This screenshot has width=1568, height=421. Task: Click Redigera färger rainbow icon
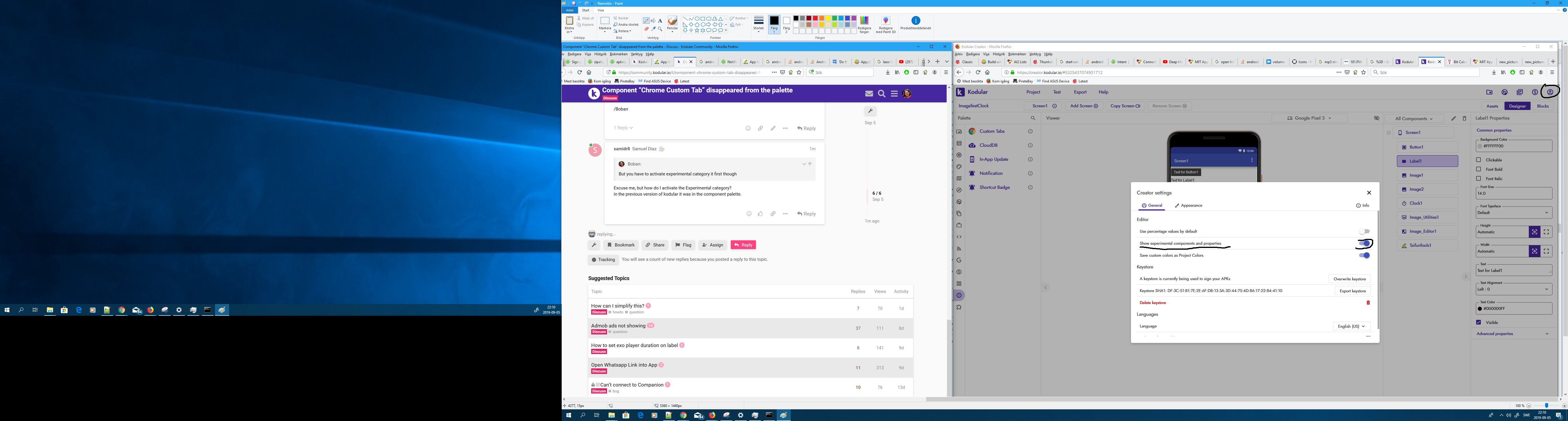point(864,20)
